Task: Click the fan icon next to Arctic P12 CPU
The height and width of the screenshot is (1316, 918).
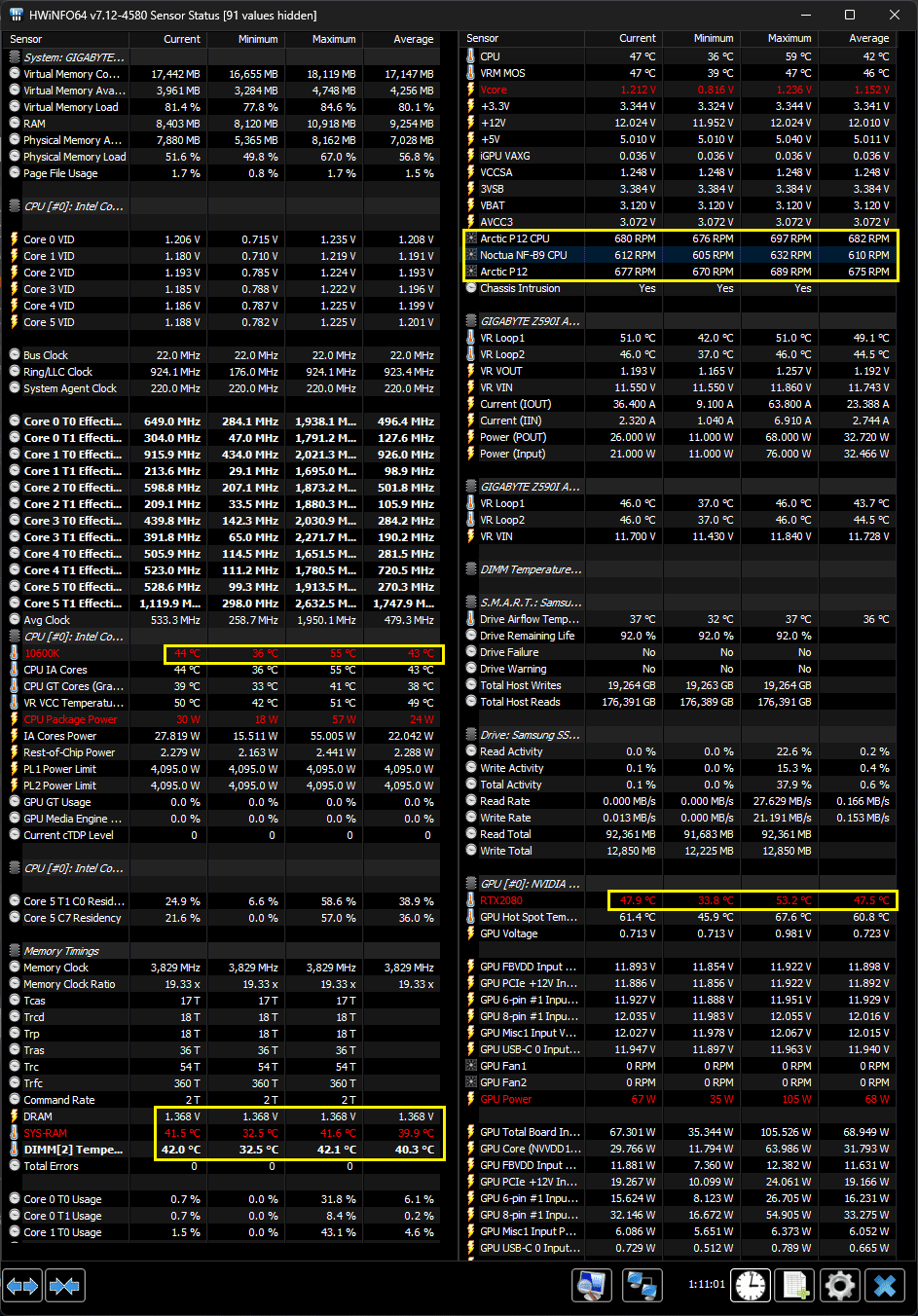Action: (x=472, y=238)
